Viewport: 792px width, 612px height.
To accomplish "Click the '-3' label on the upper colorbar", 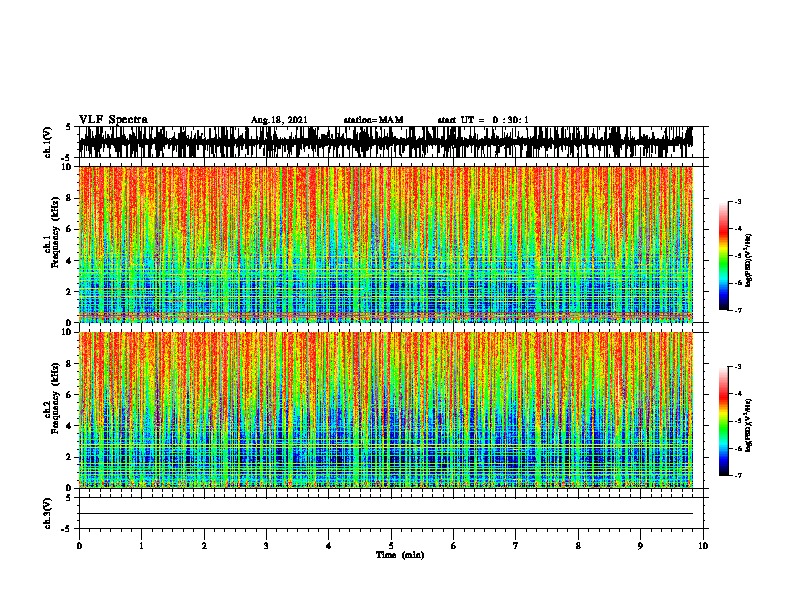I will (738, 201).
